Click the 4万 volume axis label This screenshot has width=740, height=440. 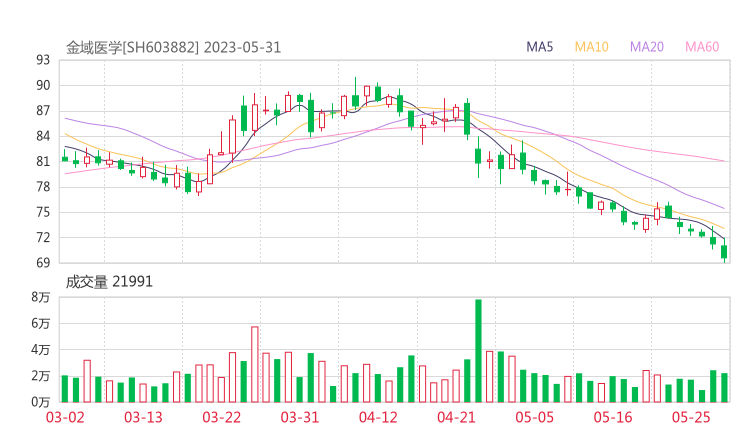[x=41, y=350]
